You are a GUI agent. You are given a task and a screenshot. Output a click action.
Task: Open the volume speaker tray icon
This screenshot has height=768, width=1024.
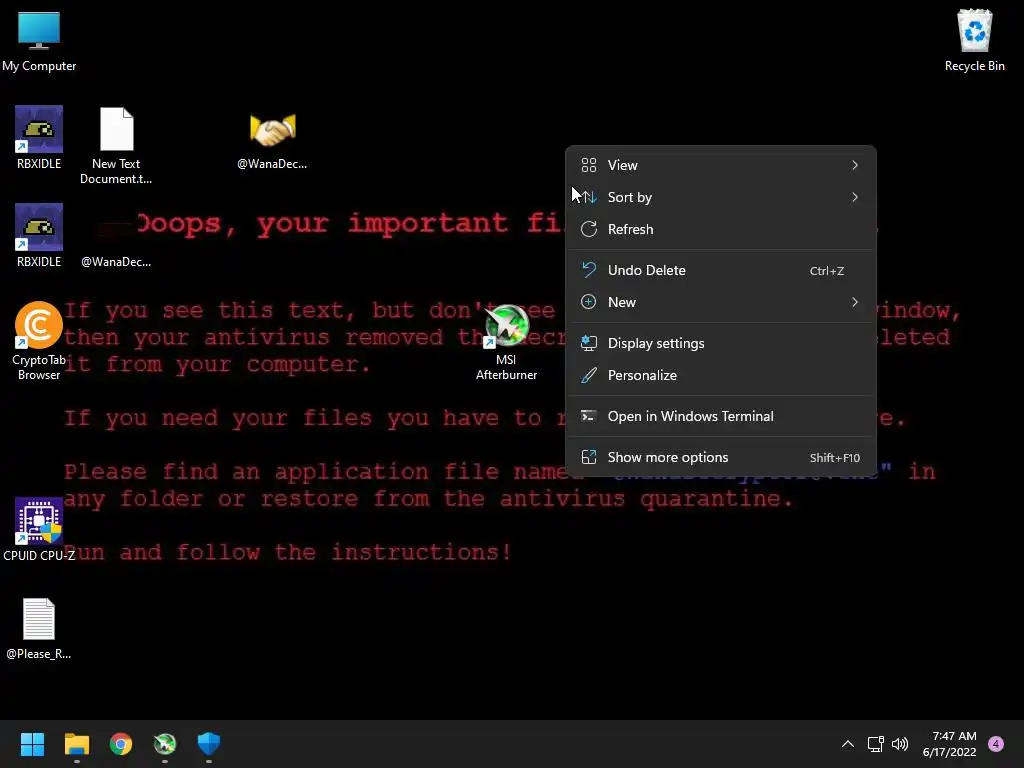(900, 744)
